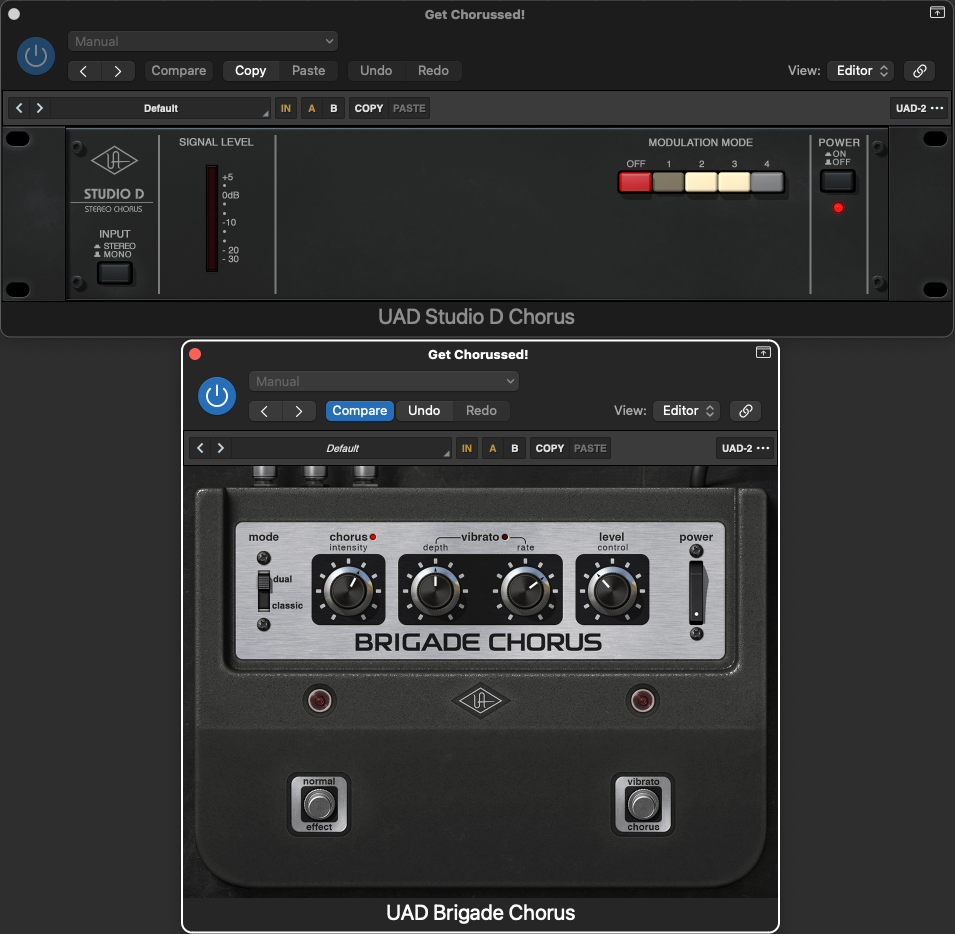Click the chain-link icon in the Brigade header
Viewport: 955px width, 934px height.
coord(747,410)
